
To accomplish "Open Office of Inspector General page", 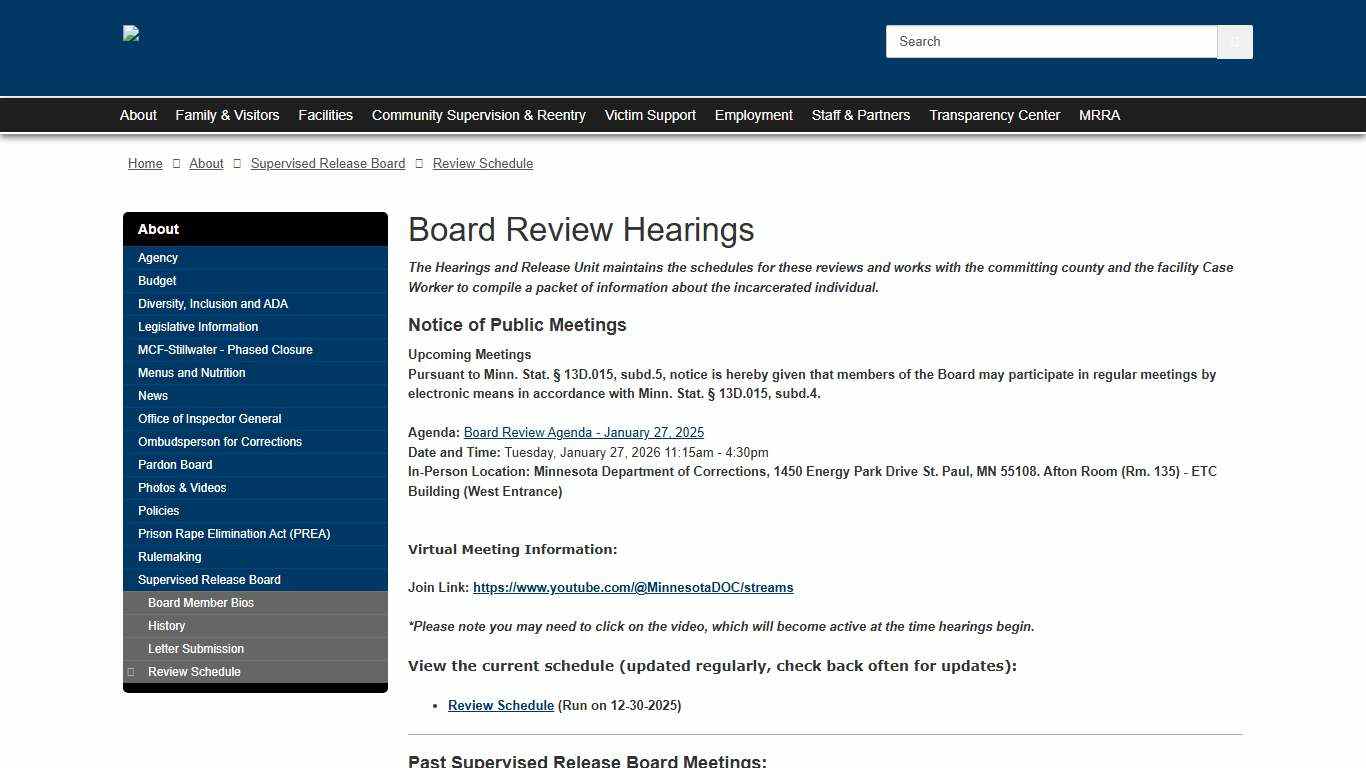I will pyautogui.click(x=209, y=419).
